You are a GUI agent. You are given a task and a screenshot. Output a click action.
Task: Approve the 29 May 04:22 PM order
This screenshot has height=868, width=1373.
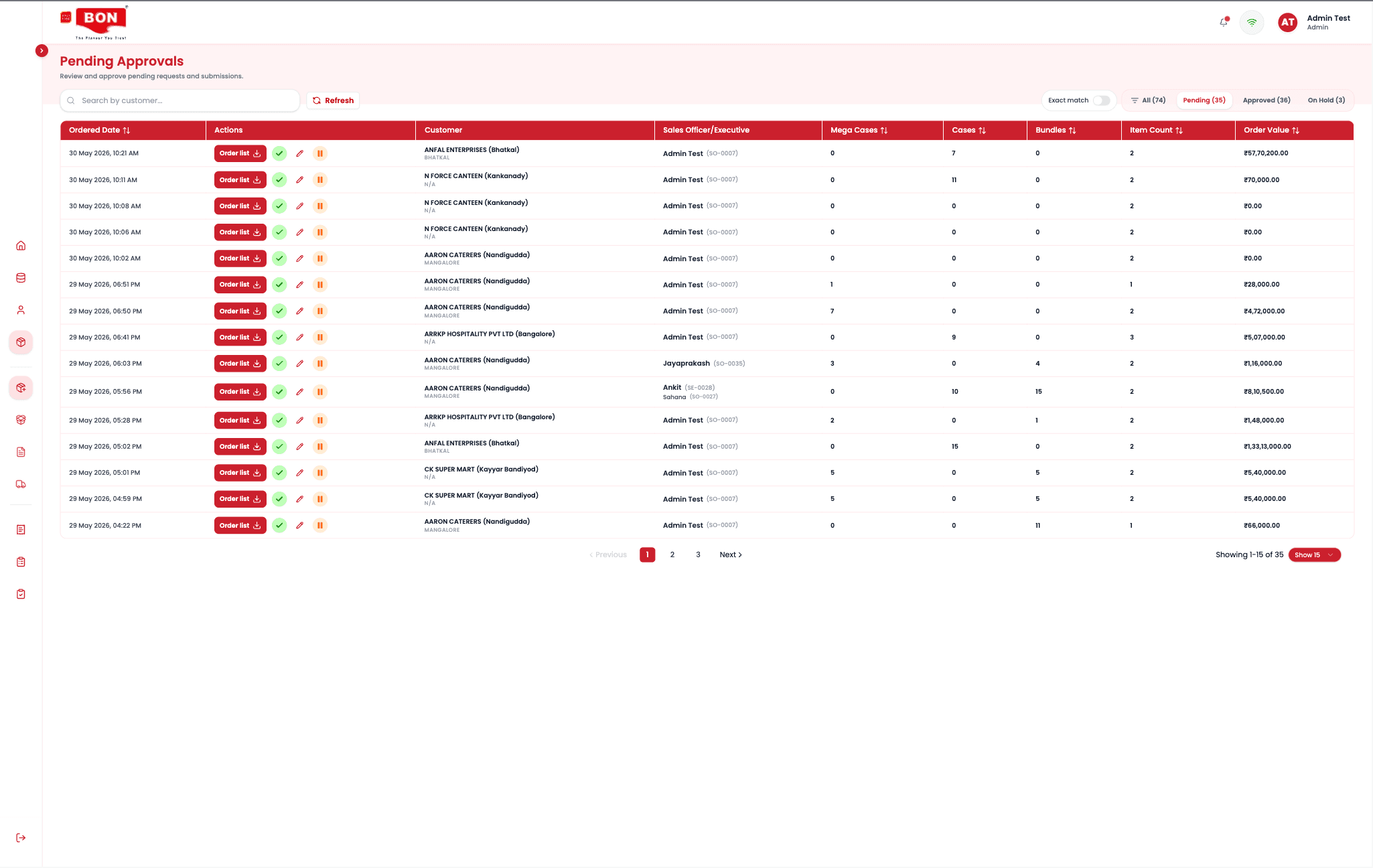coord(279,526)
